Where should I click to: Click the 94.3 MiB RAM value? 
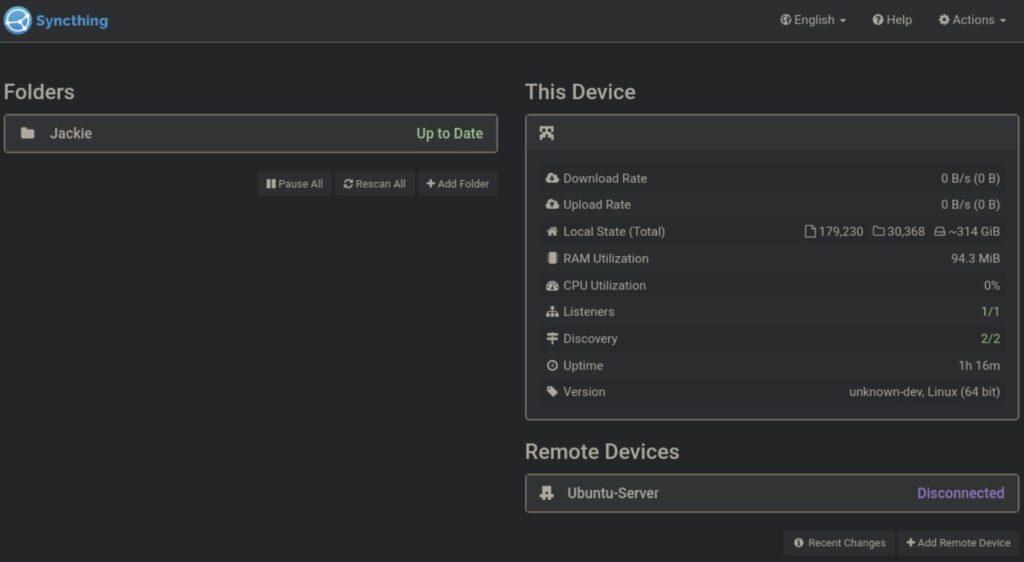click(975, 258)
